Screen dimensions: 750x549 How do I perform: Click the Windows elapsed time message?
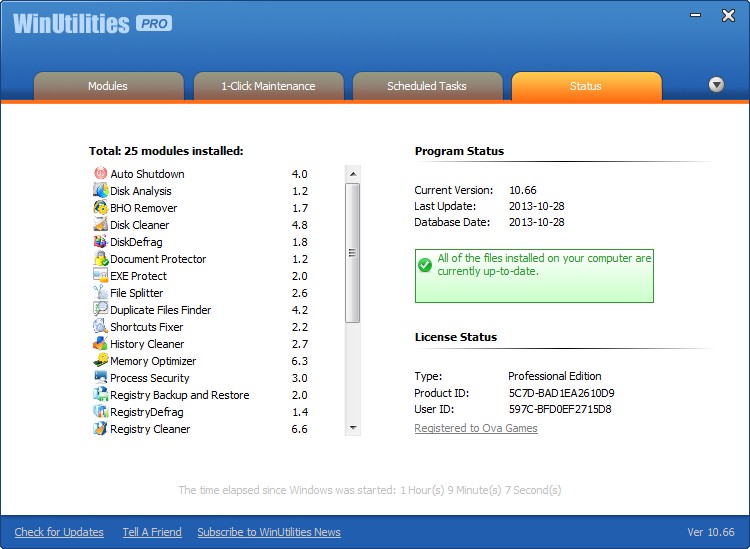coord(370,490)
